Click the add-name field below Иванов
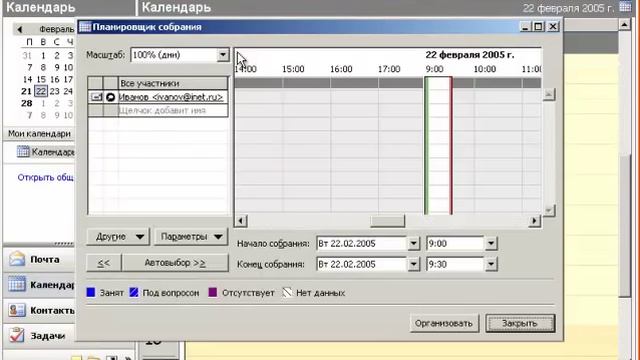Screen dimensions: 640x360 pyautogui.click(x=173, y=111)
